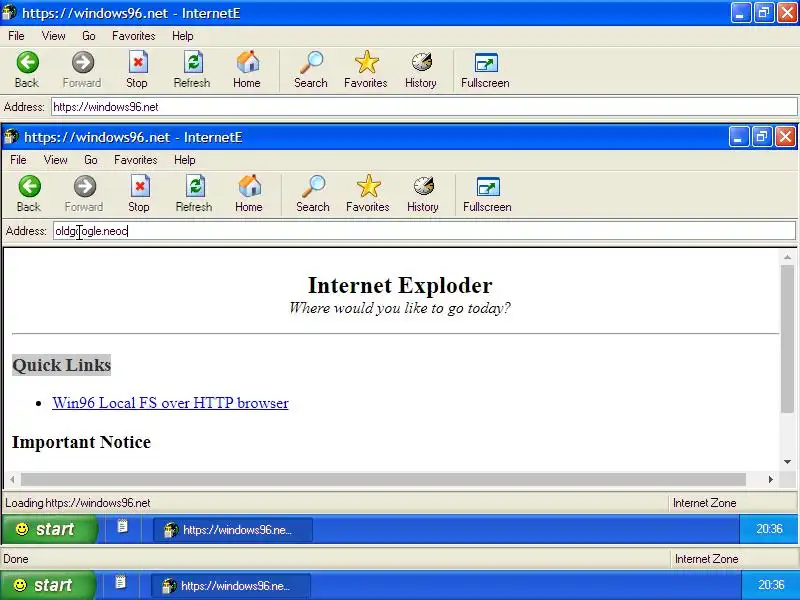Open Favorites star in the outer window toolbar
Image resolution: width=800 pixels, height=600 pixels.
[366, 70]
